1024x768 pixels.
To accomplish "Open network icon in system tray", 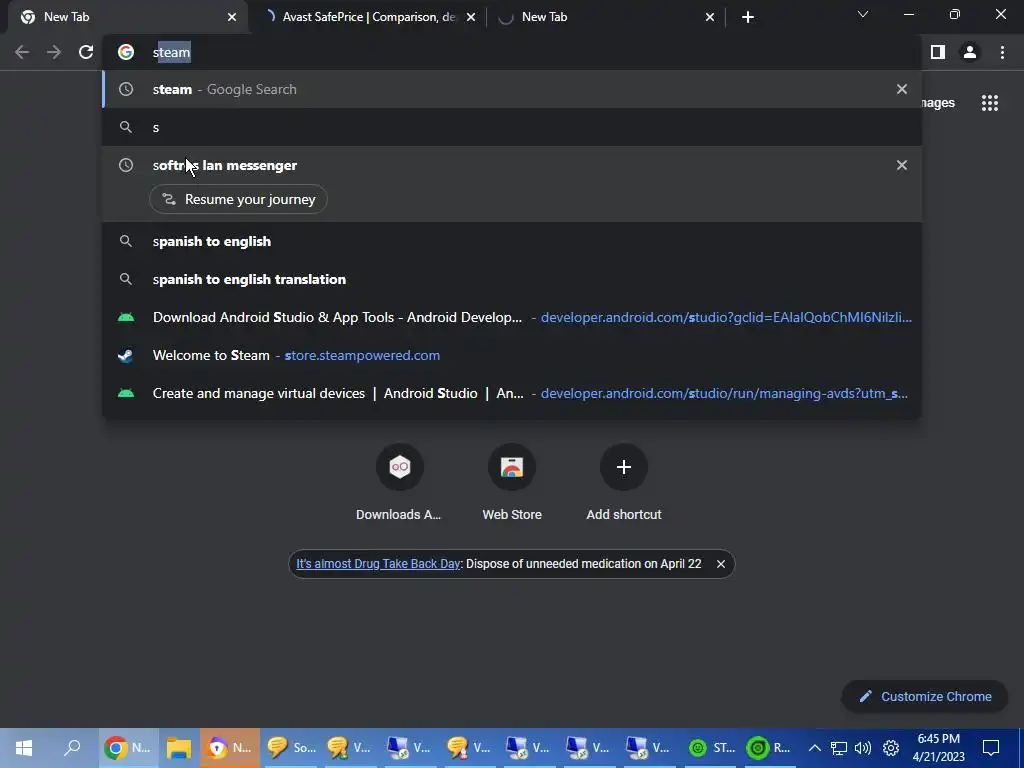I will (839, 748).
